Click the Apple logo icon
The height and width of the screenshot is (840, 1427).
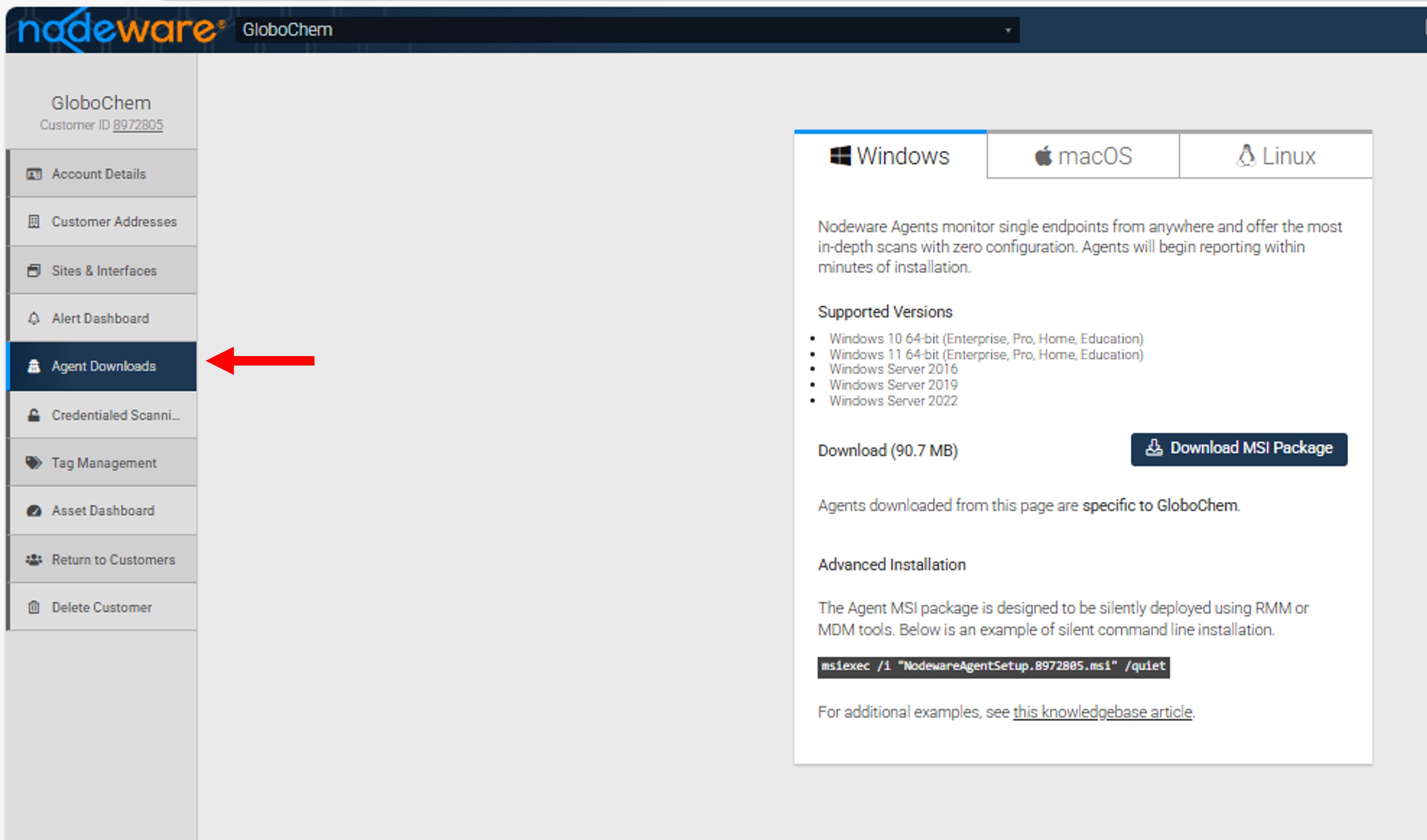click(x=1043, y=156)
